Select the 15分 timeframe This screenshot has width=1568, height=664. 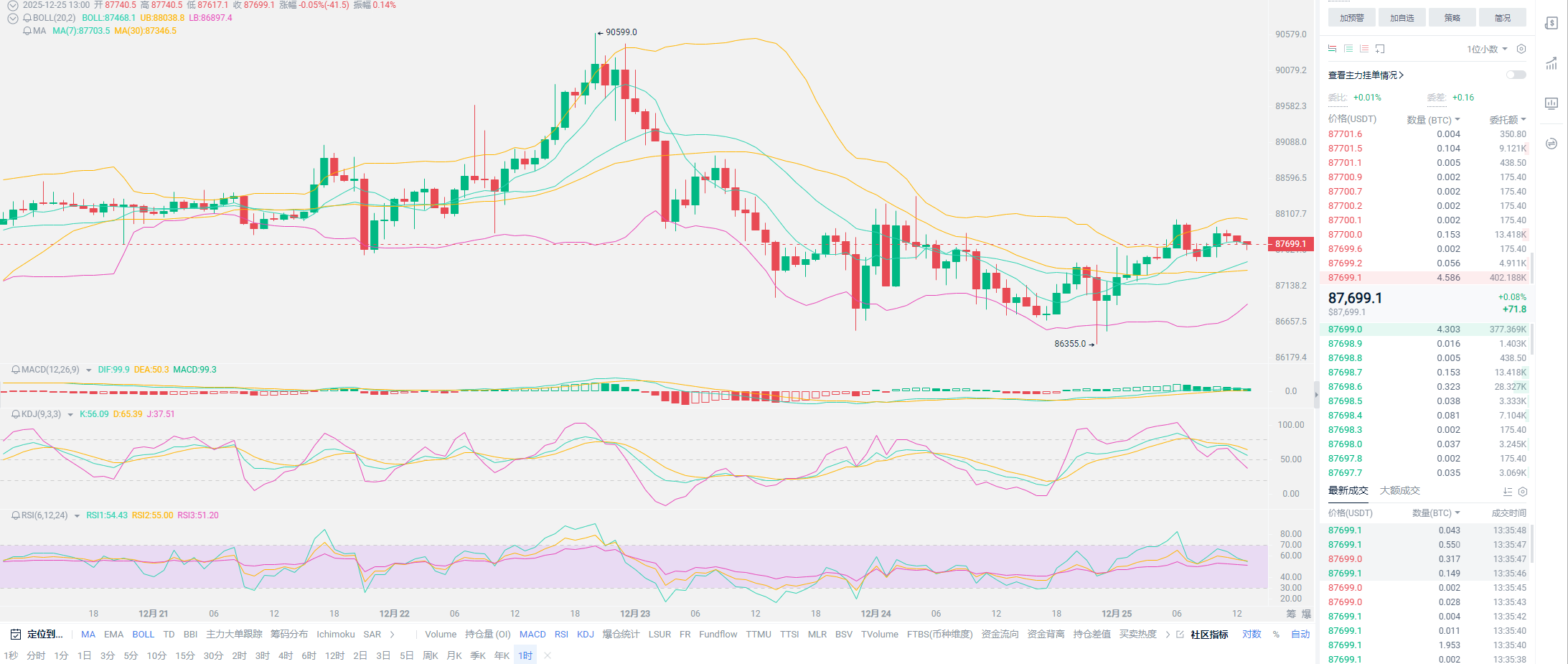pos(184,655)
